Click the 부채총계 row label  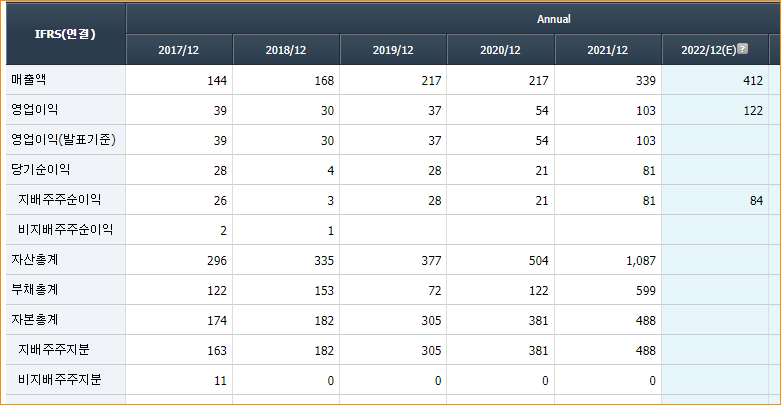(35, 289)
